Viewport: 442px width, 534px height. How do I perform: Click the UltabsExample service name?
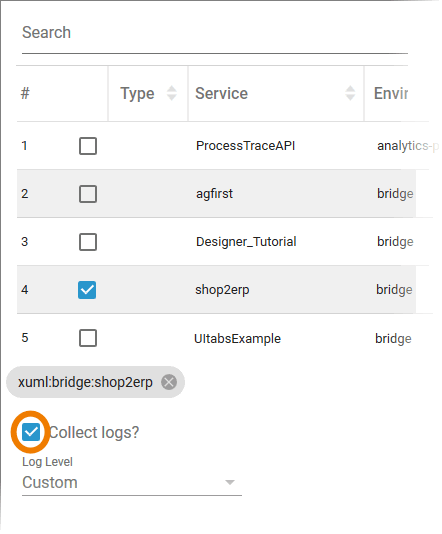[x=237, y=339]
